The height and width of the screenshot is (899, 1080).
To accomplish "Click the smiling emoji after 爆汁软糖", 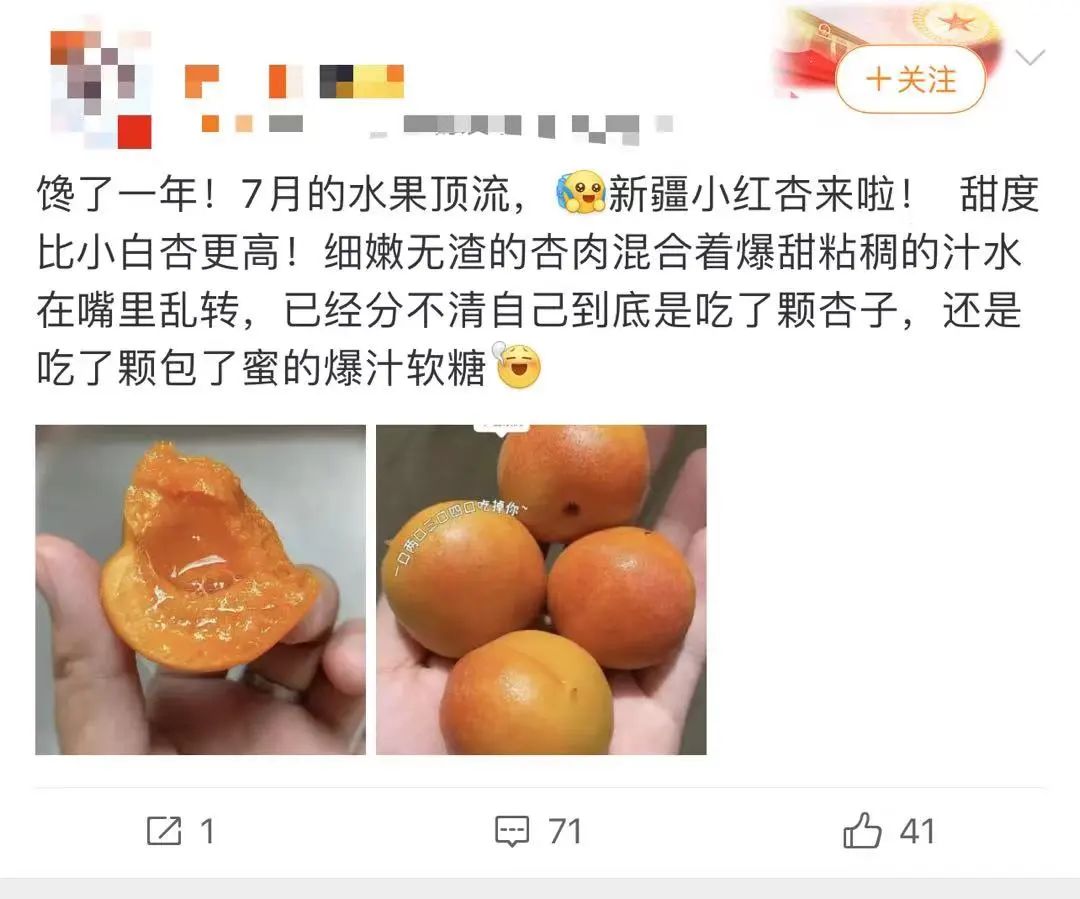I will tap(517, 365).
